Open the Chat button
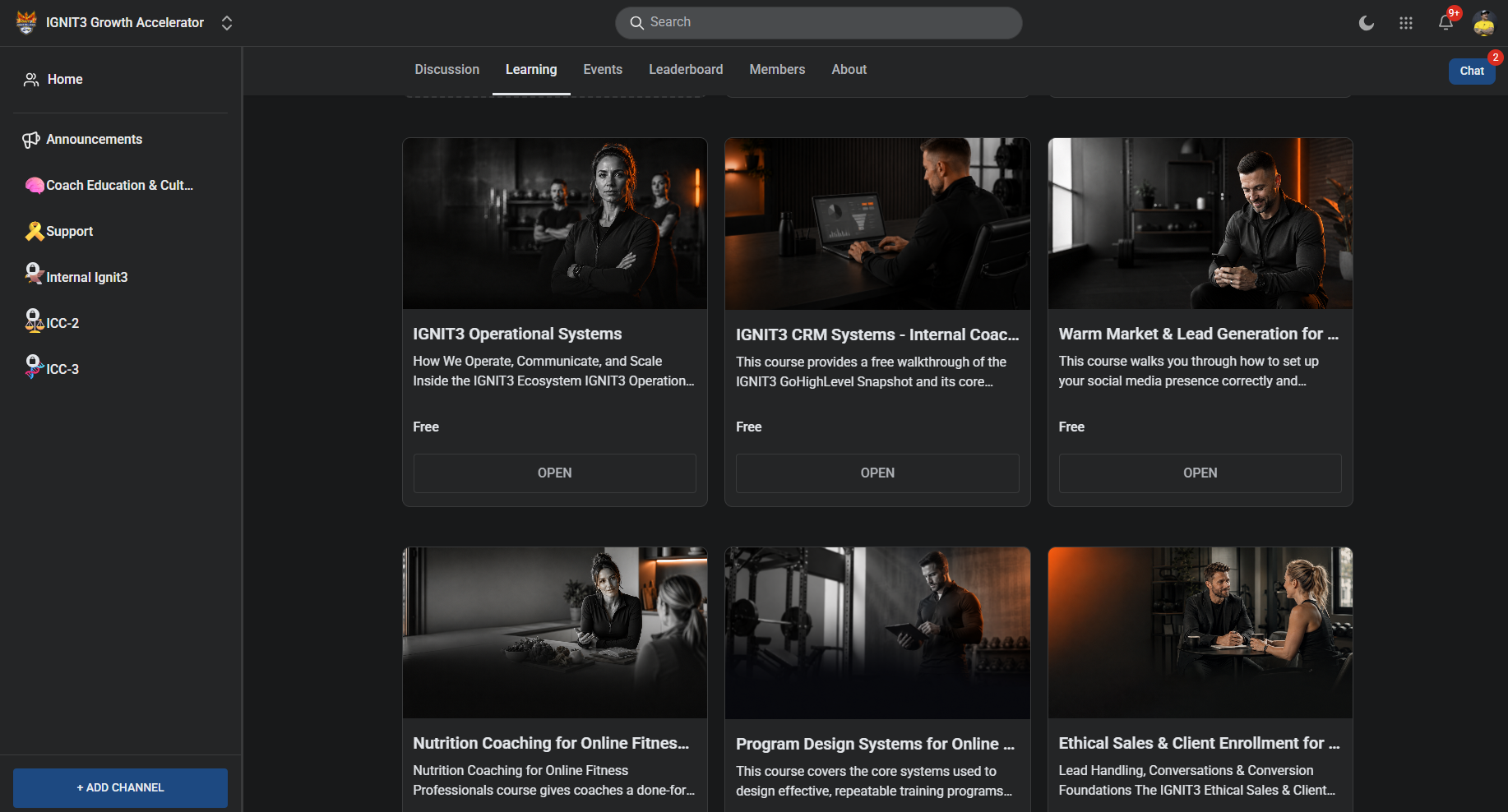1508x812 pixels. (1472, 71)
